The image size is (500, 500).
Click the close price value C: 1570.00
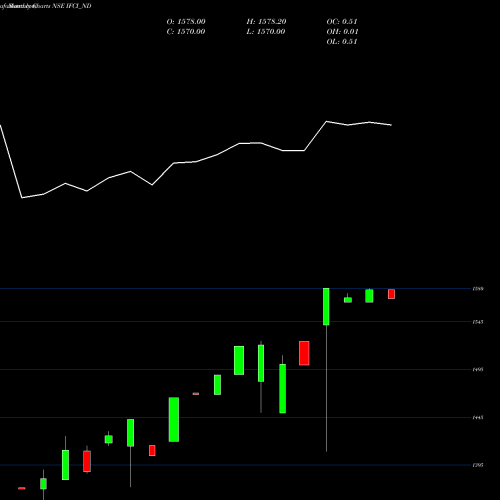[186, 32]
